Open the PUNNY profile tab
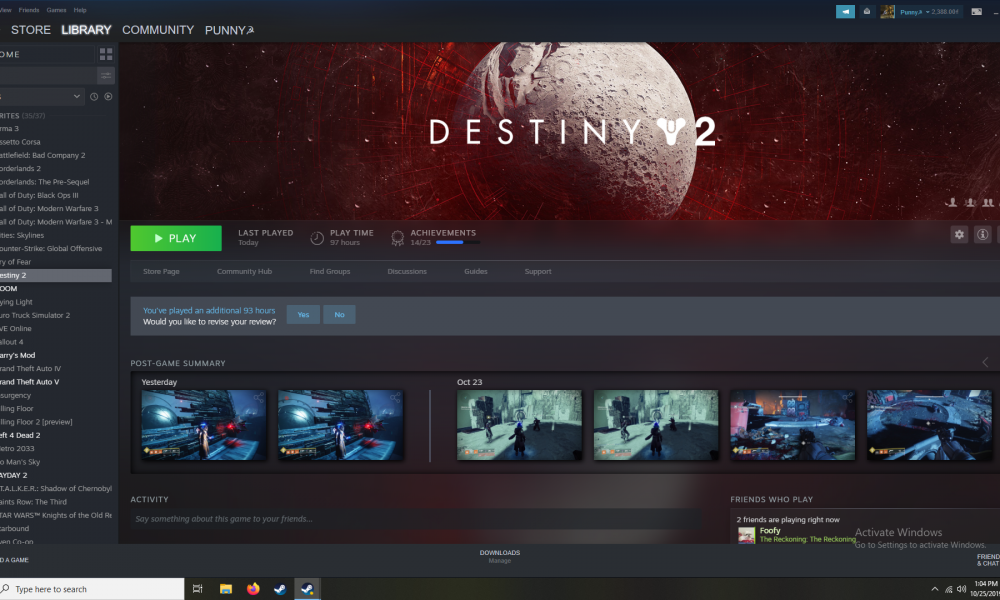 click(229, 30)
